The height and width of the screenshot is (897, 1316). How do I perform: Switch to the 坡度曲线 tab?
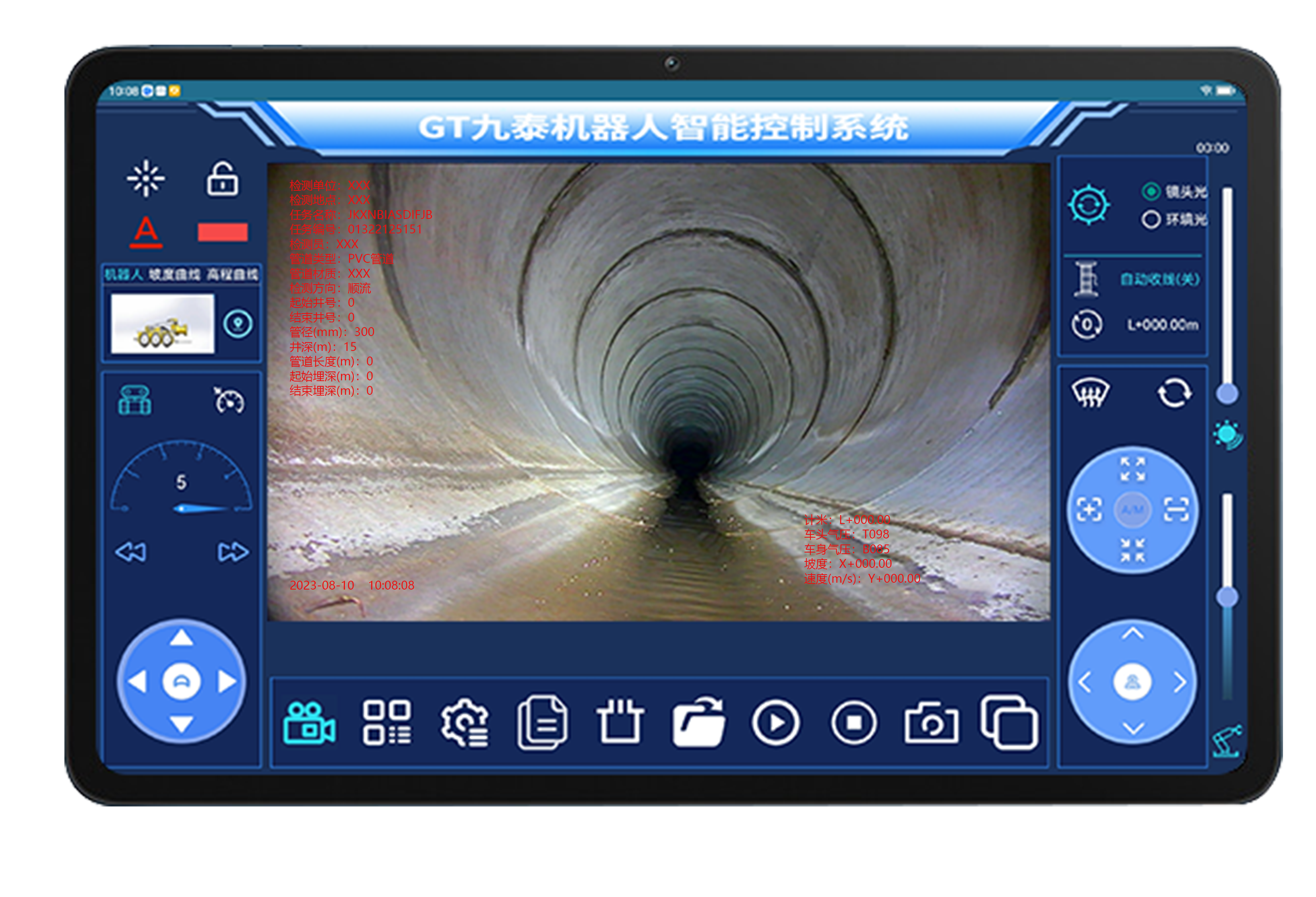click(x=174, y=275)
